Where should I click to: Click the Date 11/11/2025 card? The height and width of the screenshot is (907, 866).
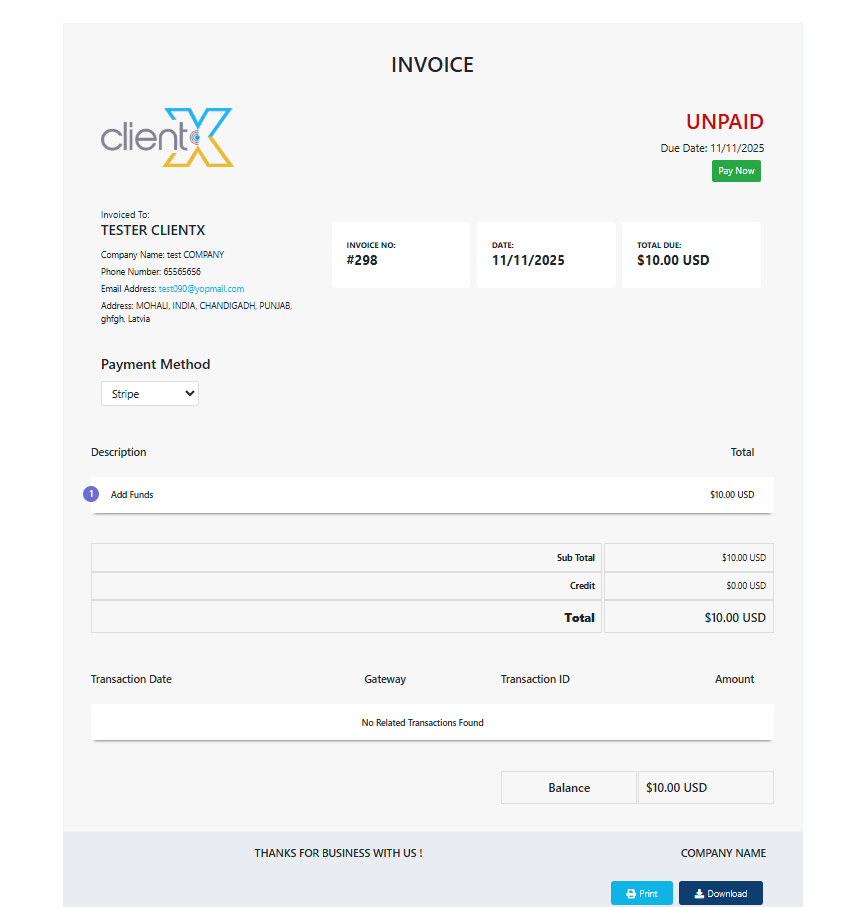[x=545, y=255]
